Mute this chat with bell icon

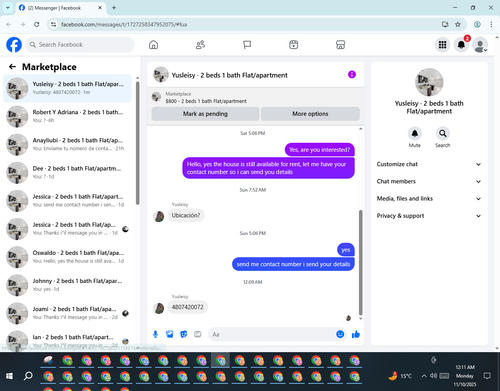415,134
